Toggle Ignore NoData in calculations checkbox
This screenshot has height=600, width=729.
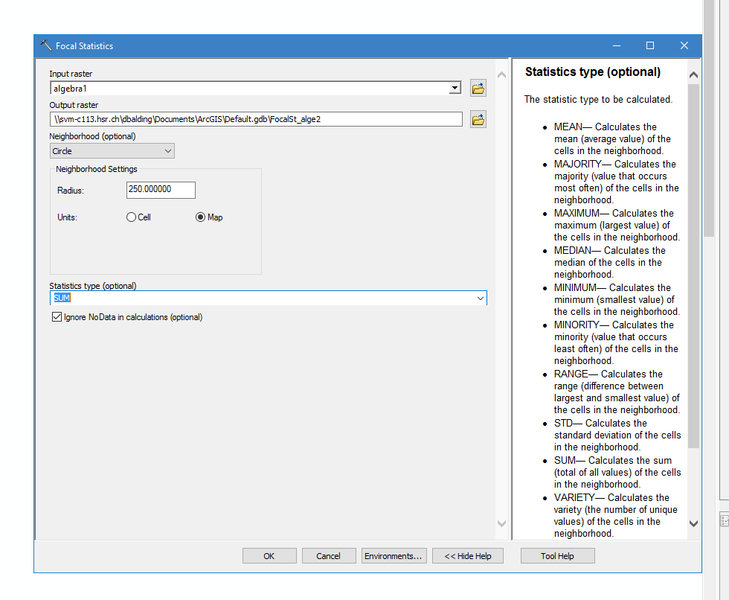pyautogui.click(x=56, y=317)
